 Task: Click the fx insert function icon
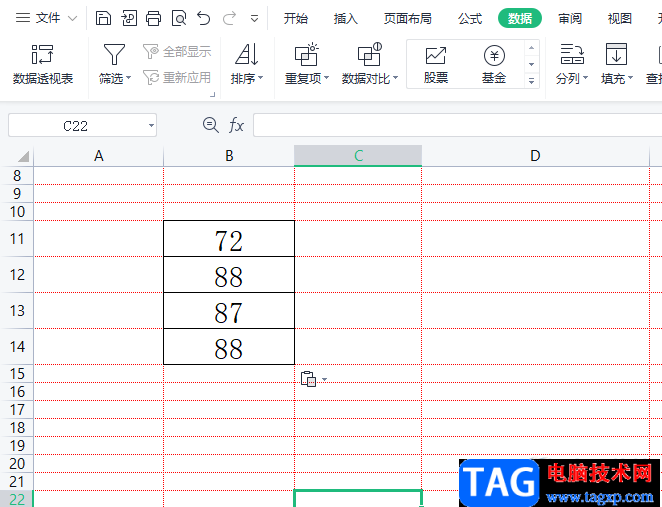tap(236, 125)
